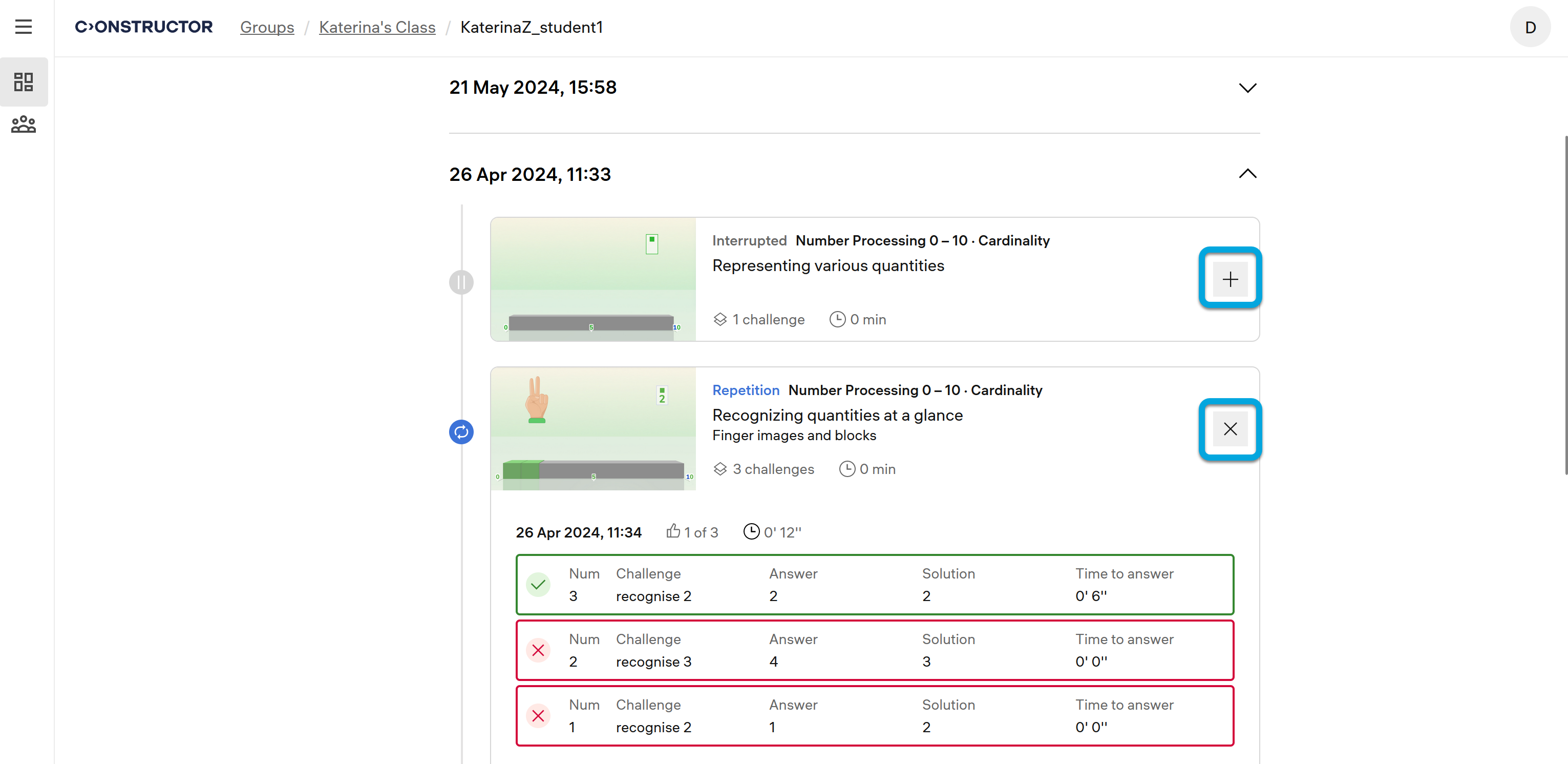Click the green checkmark on recognise 2 row

point(538,585)
